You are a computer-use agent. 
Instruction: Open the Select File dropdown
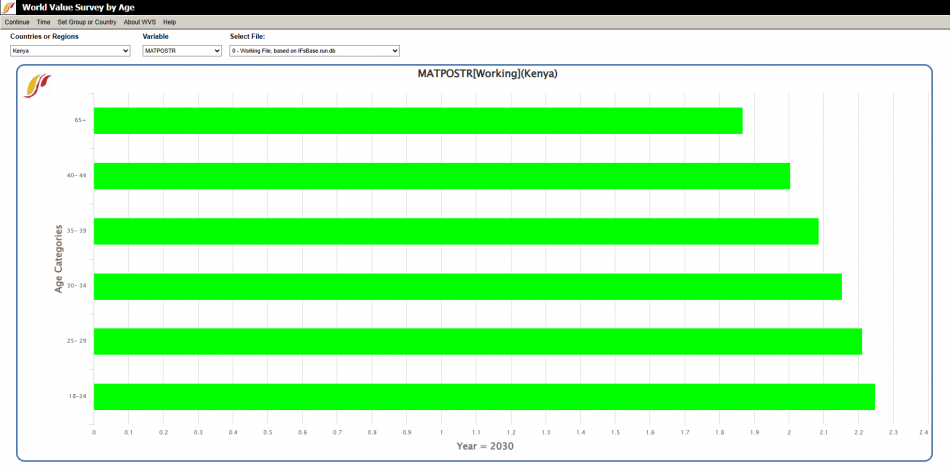314,51
